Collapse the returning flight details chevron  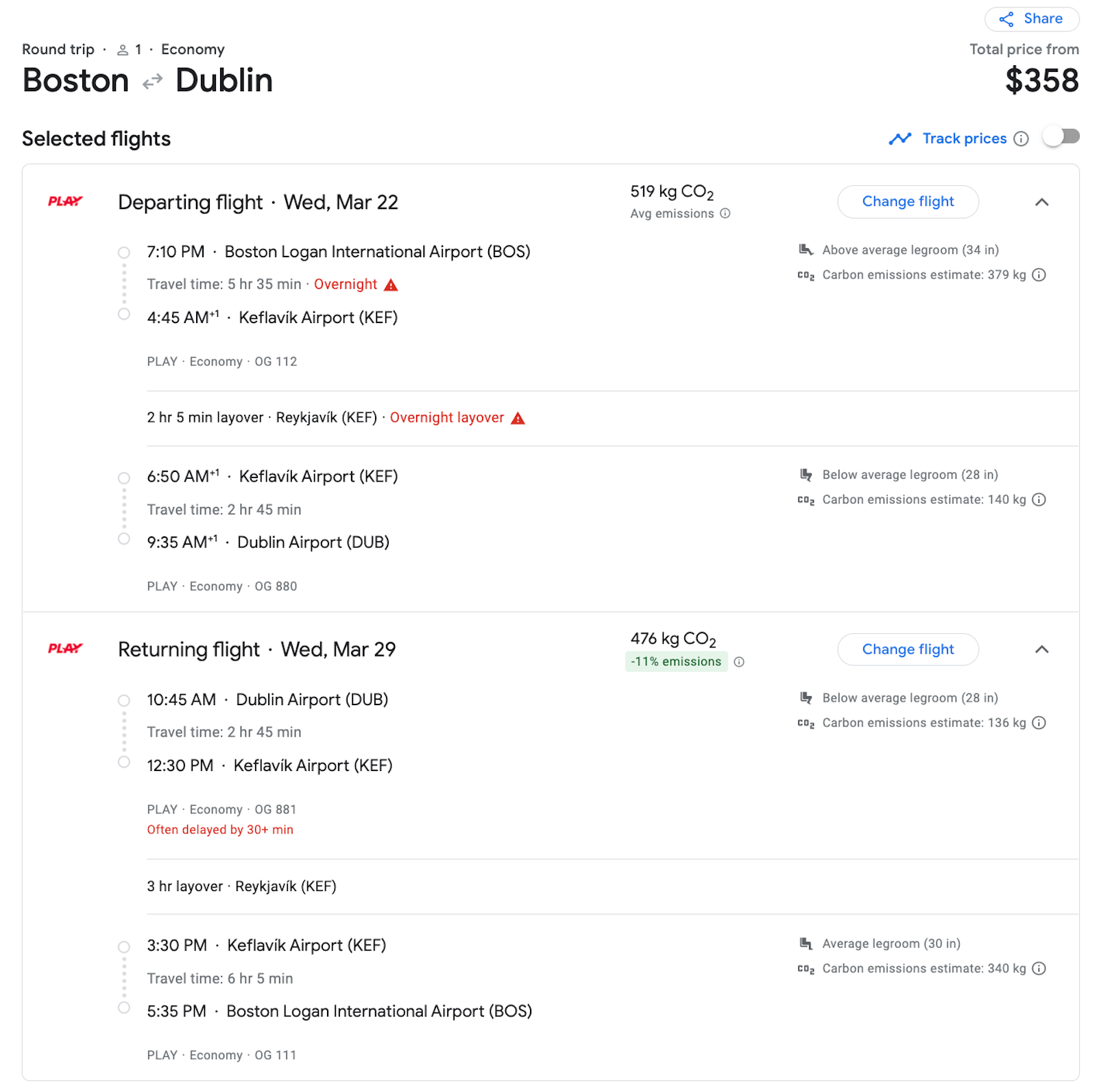[x=1041, y=649]
